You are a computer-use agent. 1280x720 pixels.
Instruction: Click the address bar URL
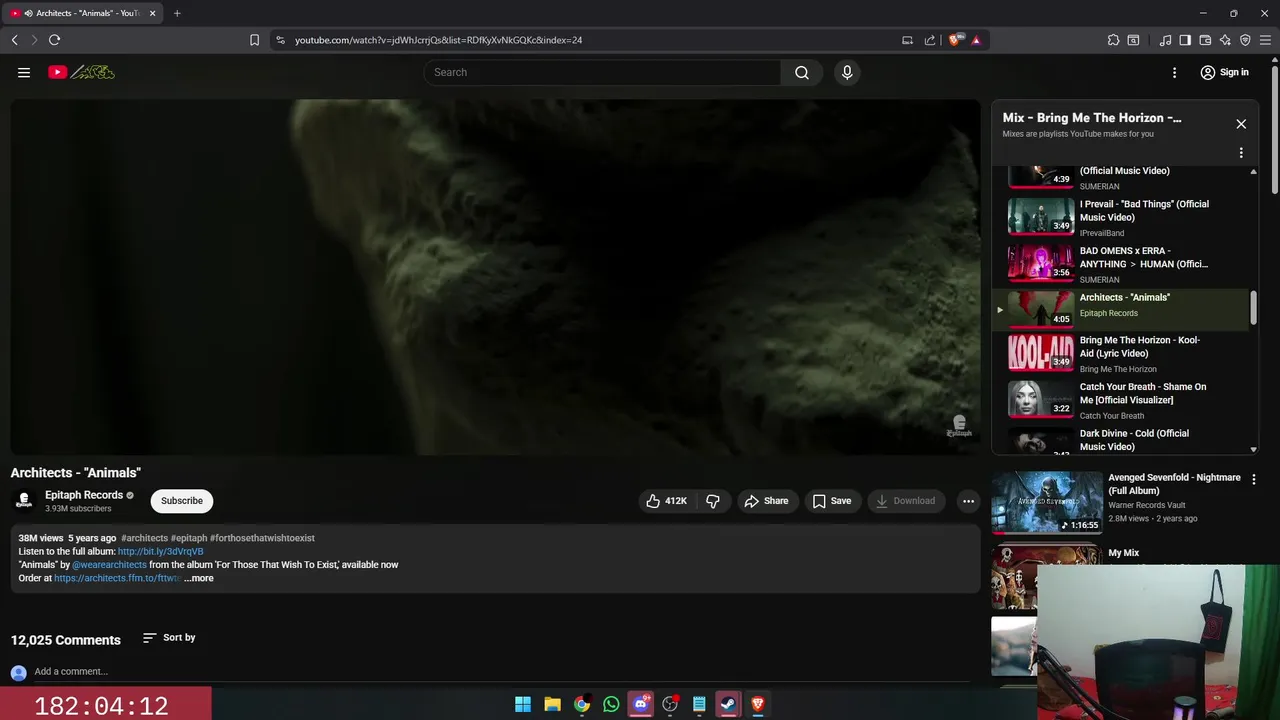point(438,40)
